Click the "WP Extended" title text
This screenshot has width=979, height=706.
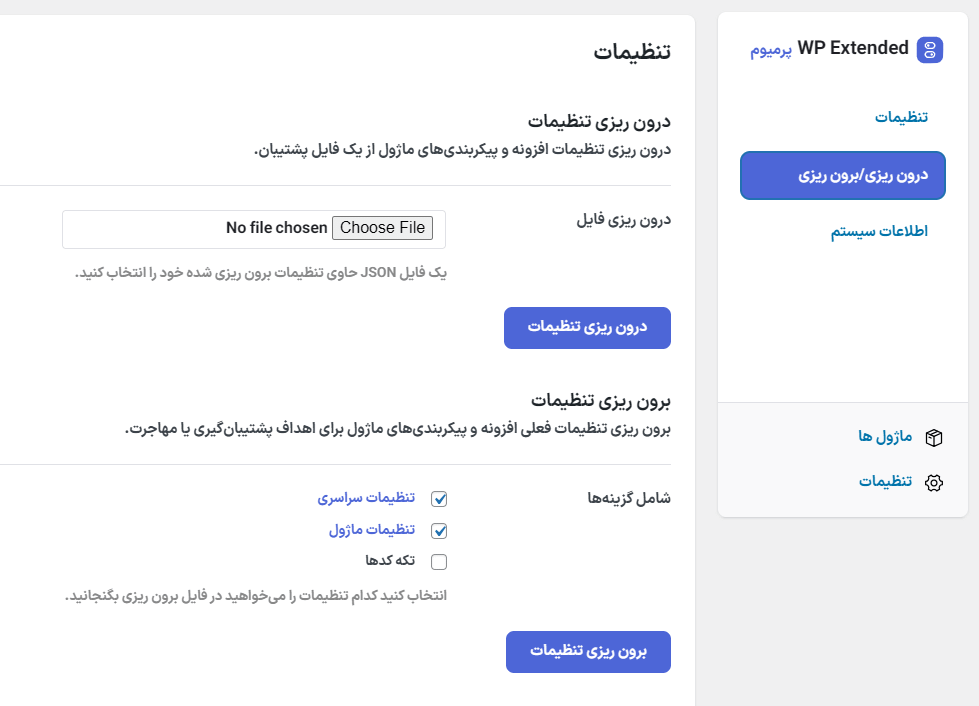[x=852, y=47]
